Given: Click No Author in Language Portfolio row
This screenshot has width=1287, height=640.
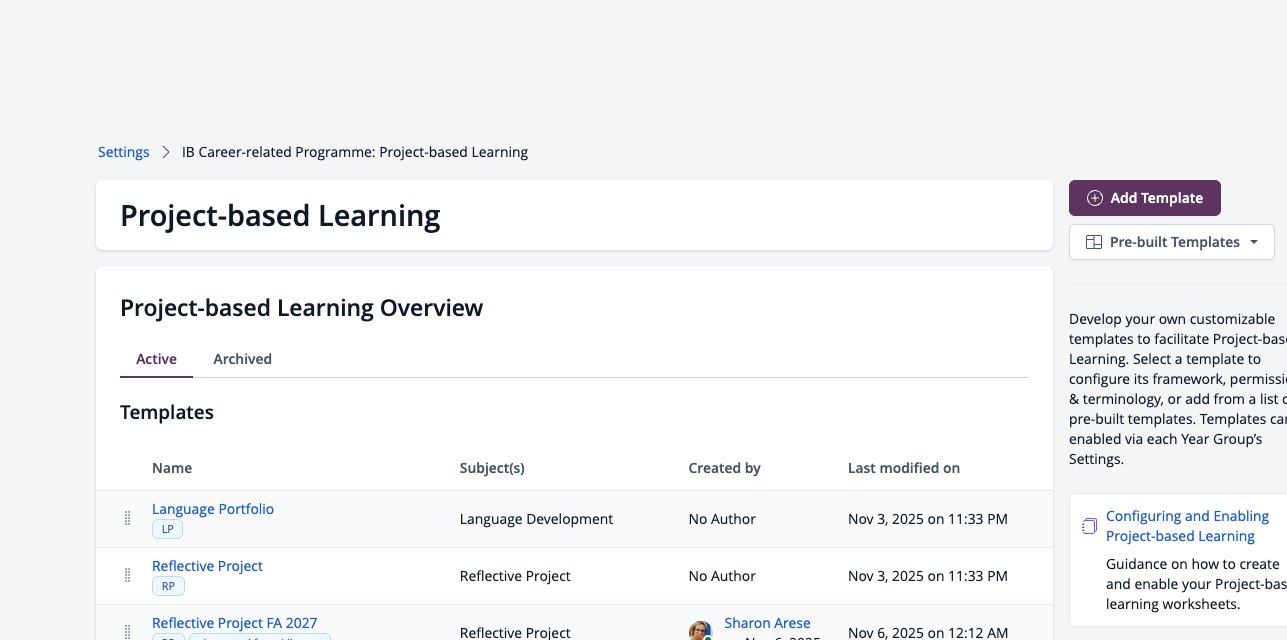Looking at the screenshot, I should [x=722, y=519].
